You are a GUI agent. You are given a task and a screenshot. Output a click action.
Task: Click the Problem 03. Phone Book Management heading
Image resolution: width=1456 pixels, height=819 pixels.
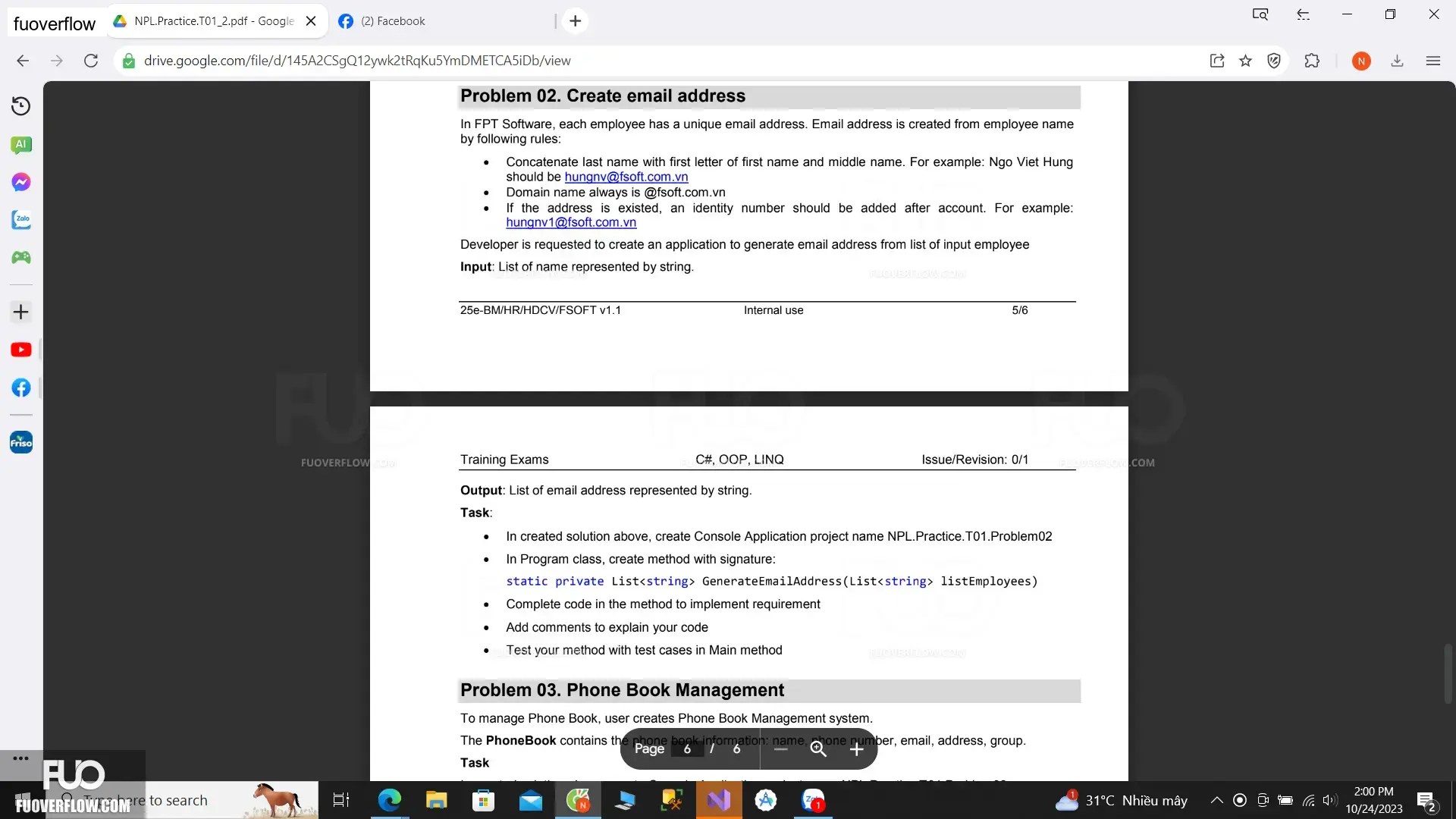point(622,690)
